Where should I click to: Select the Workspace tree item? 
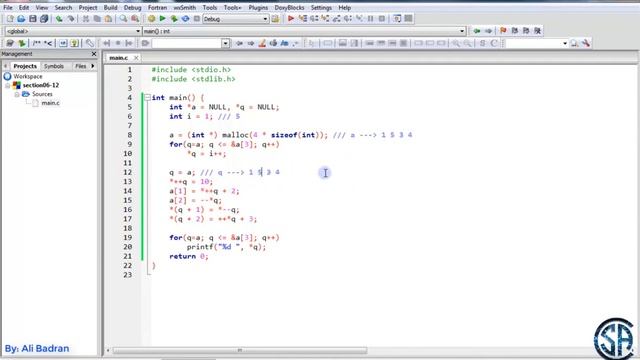coord(28,76)
